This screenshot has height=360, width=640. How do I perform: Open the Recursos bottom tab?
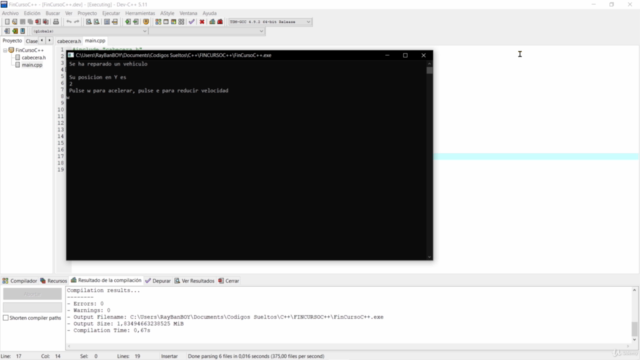(x=53, y=281)
